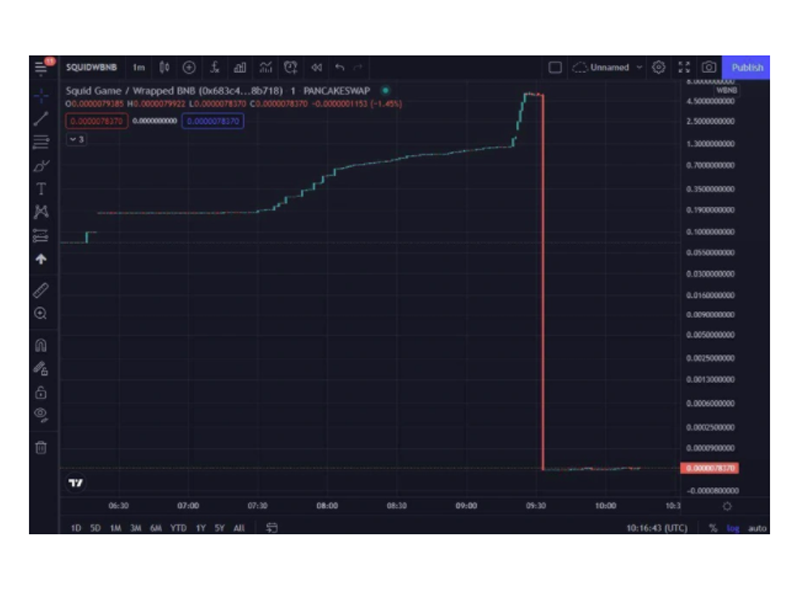
Task: Toggle log scale
Action: (733, 528)
